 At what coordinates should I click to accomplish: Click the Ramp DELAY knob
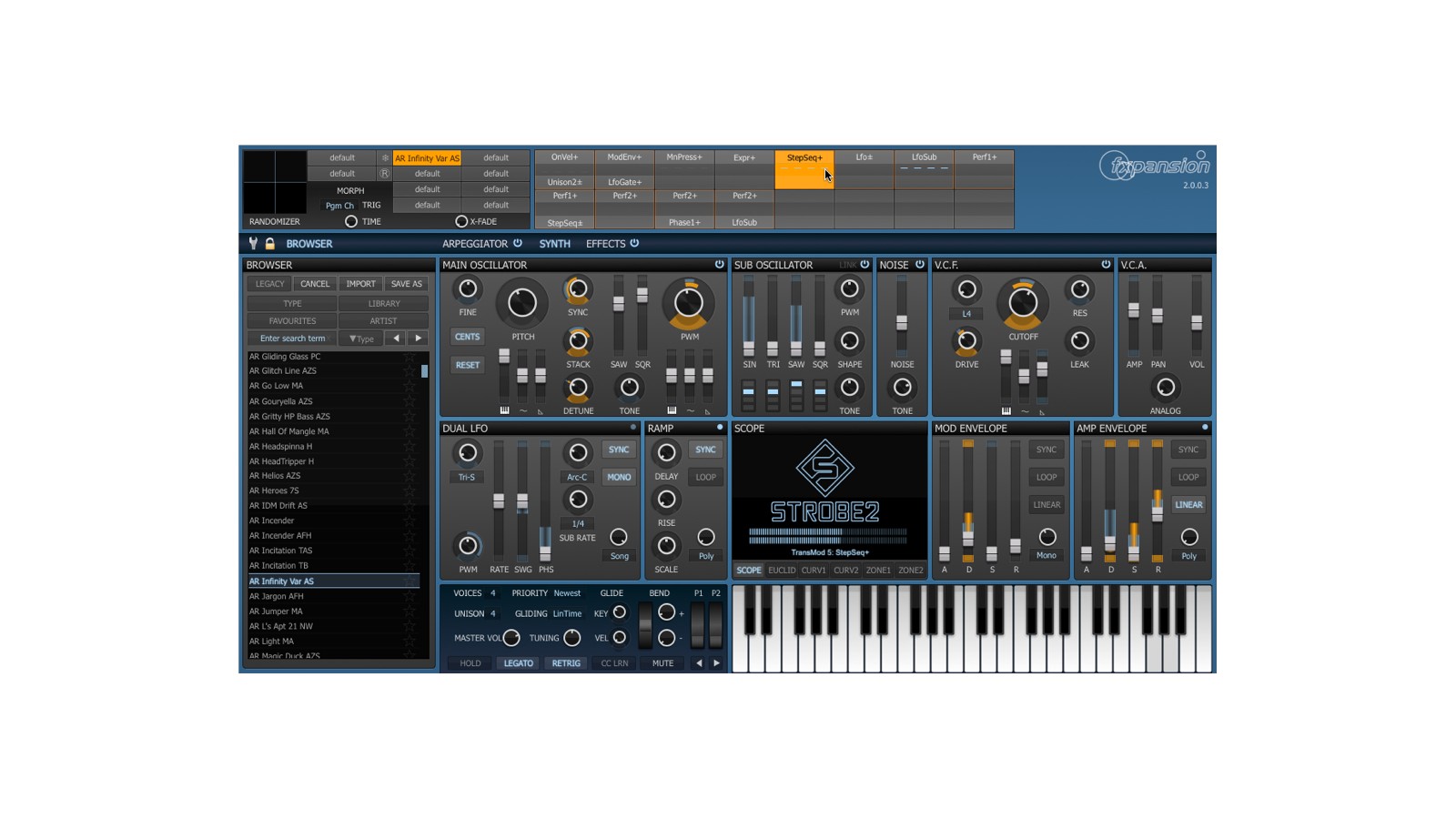pos(666,453)
